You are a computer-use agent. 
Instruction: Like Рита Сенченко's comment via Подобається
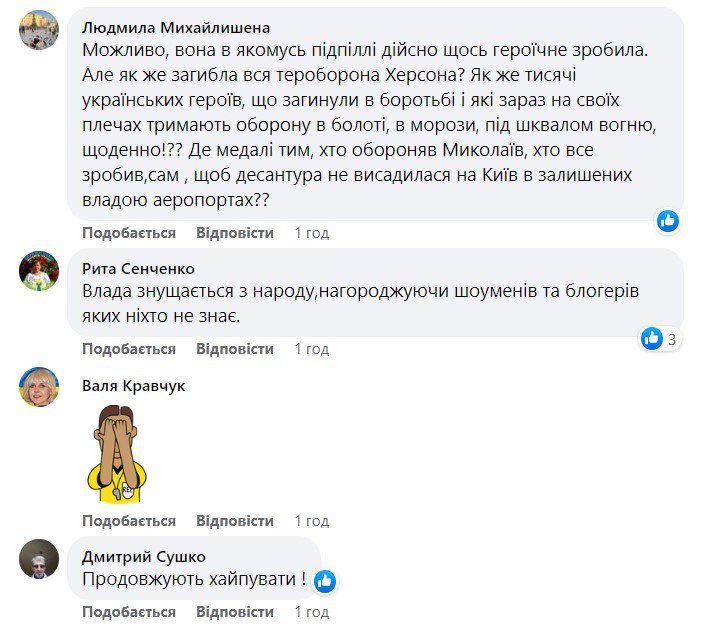pos(129,349)
